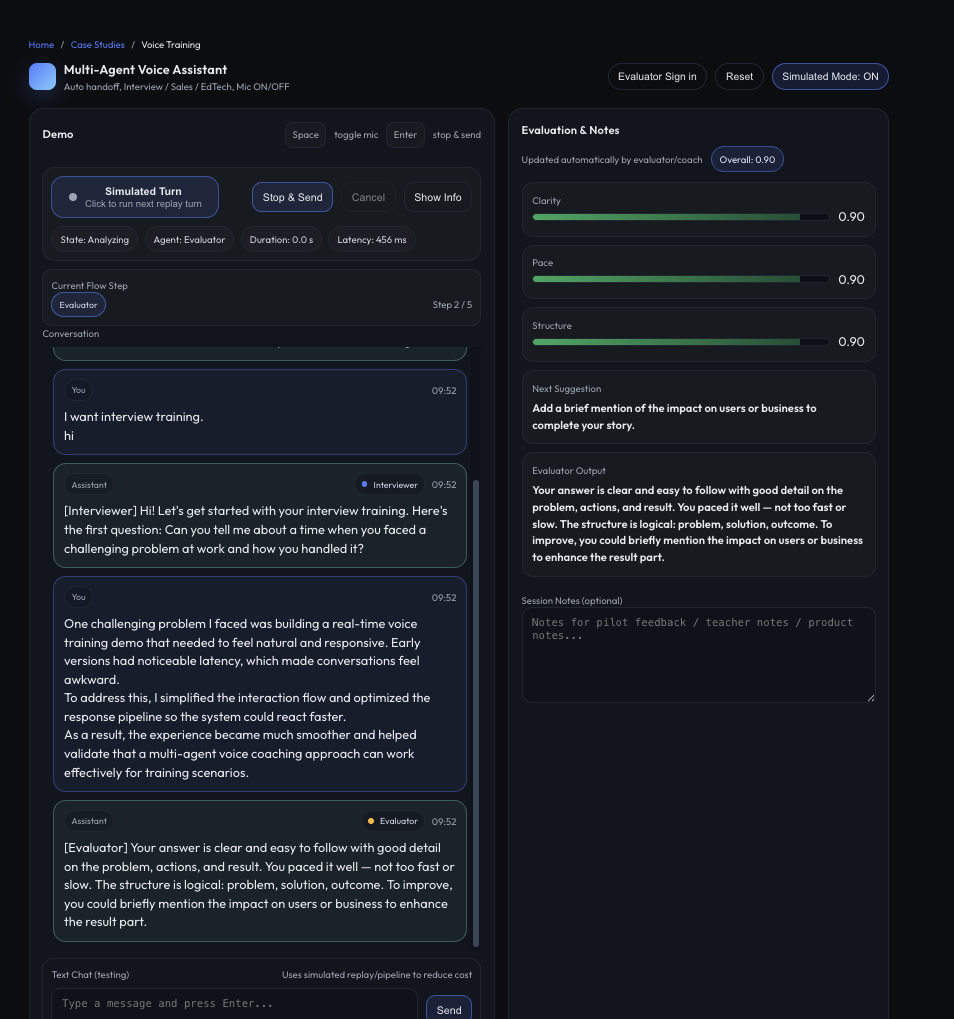Viewport: 954px width, 1019px height.
Task: Go to Home breadcrumb link
Action: click(x=41, y=45)
